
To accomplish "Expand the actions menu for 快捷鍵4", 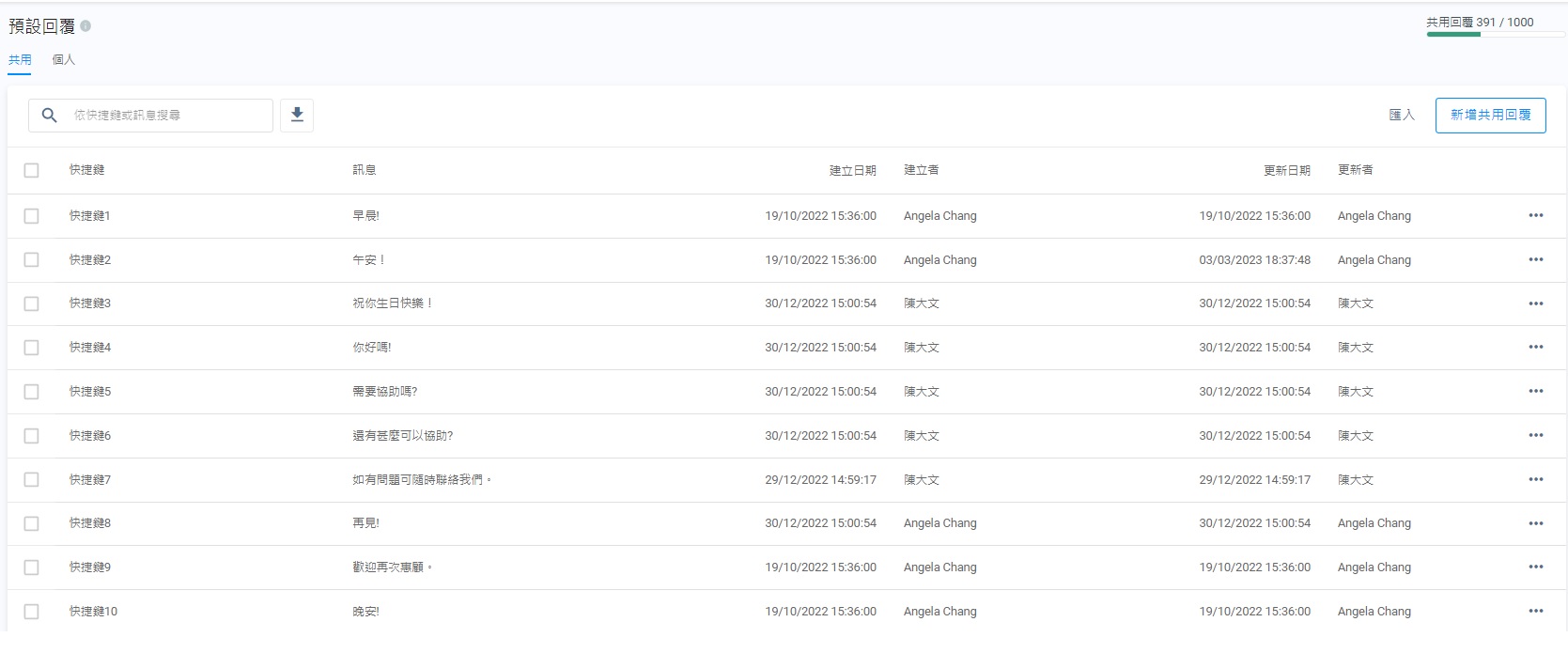I will point(1535,347).
